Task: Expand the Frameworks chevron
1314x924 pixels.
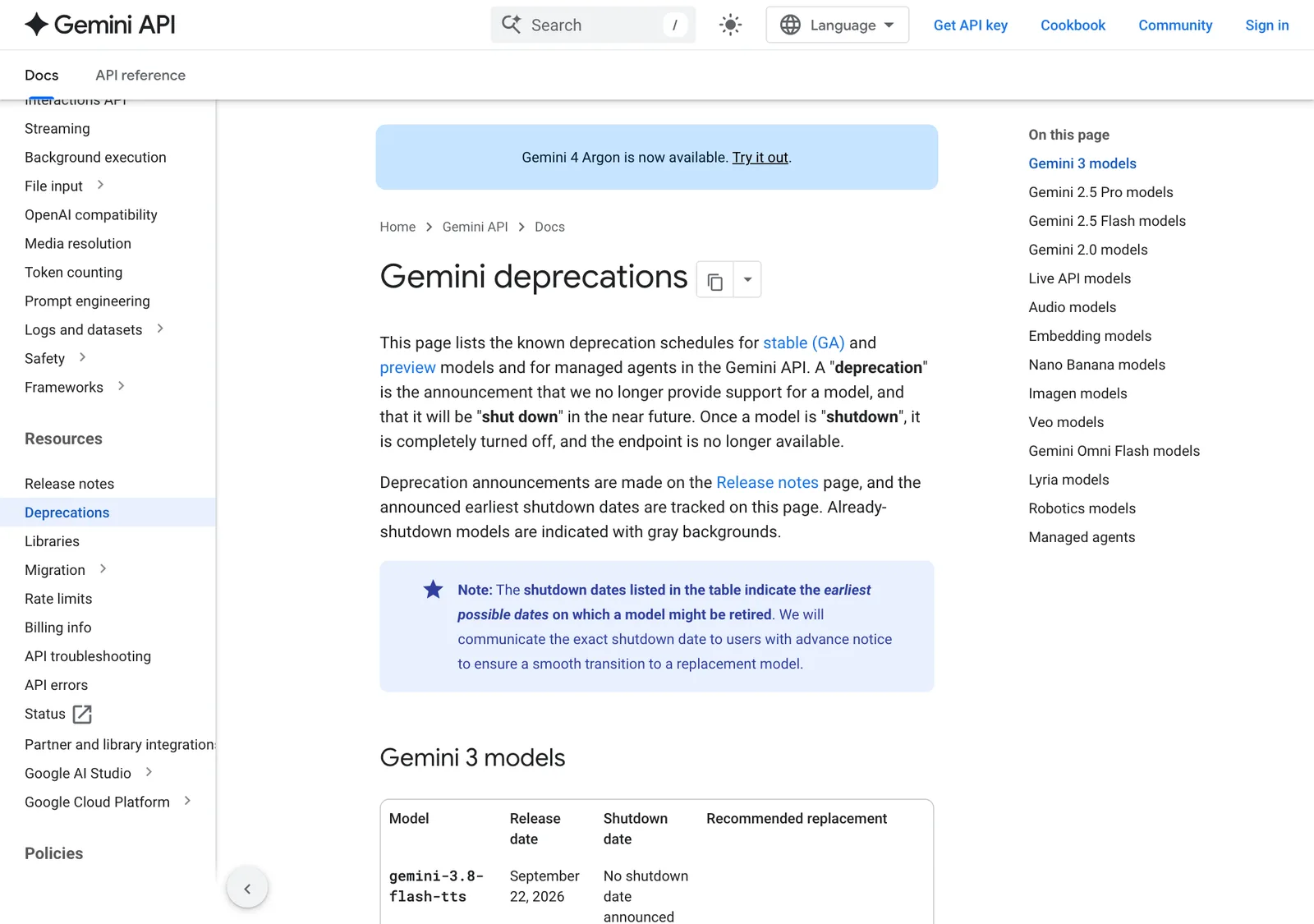Action: 121,386
